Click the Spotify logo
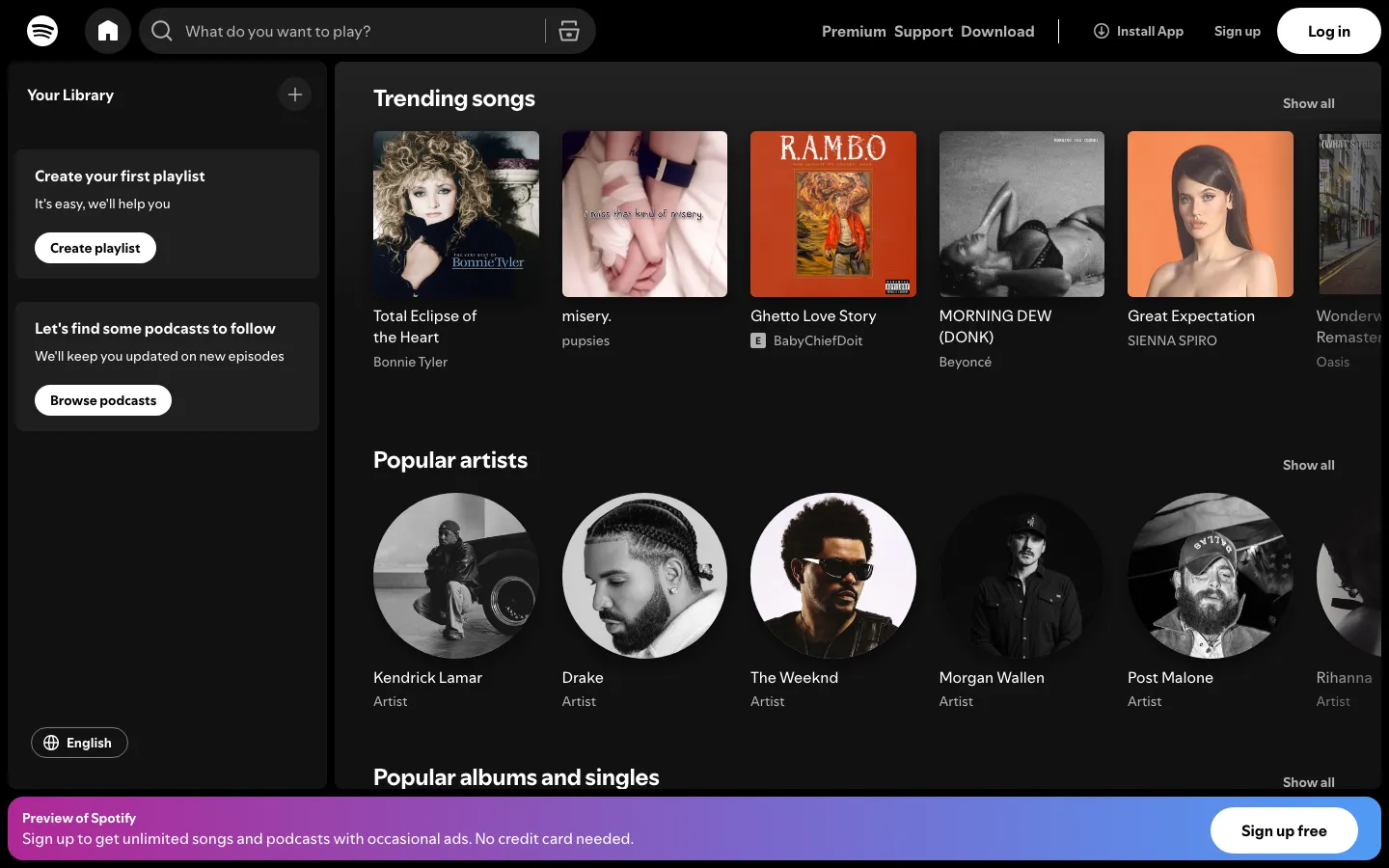The width and height of the screenshot is (1389, 868). (x=42, y=31)
